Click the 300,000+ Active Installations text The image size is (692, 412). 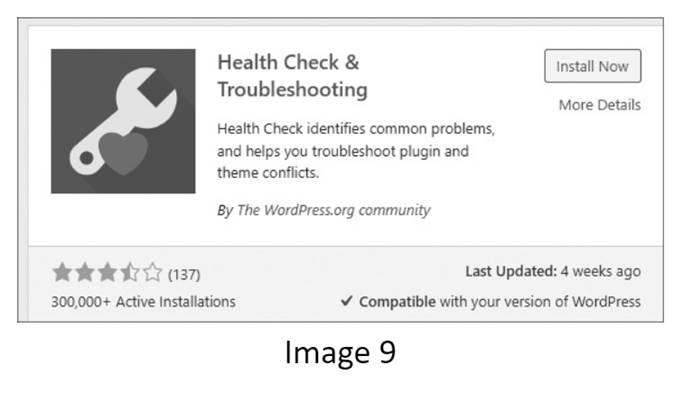(143, 302)
